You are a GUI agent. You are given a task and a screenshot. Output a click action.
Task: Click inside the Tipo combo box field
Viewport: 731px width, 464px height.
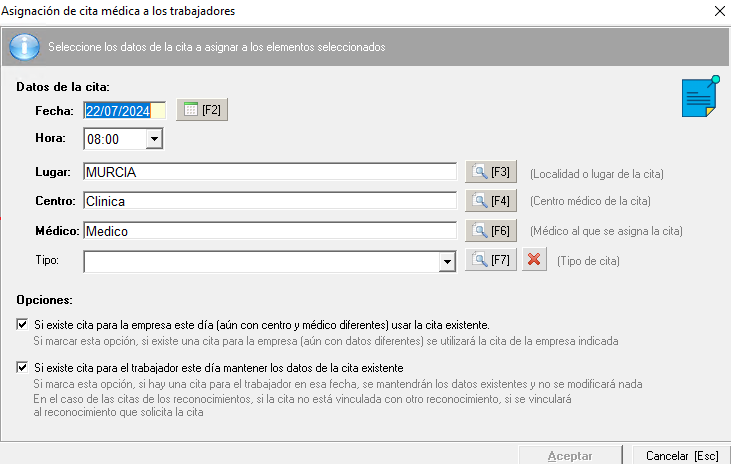(x=260, y=261)
